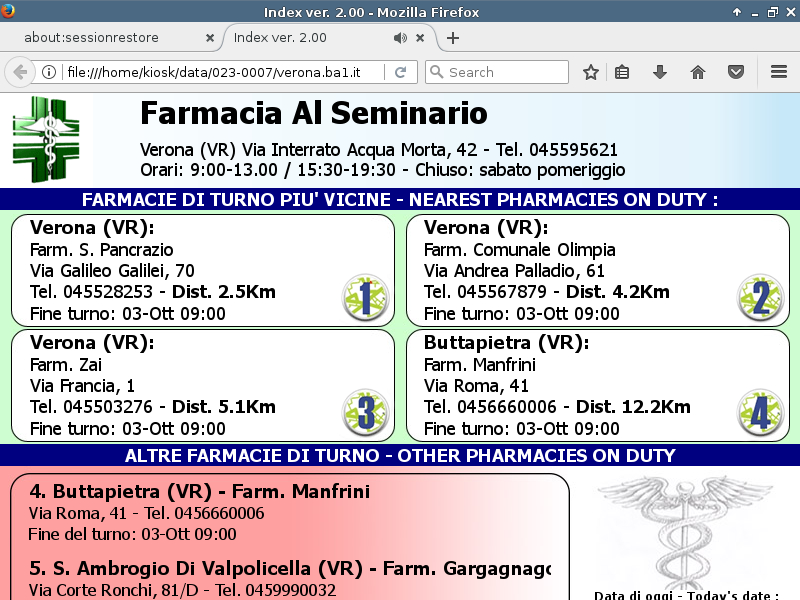Click the bookmark star icon

point(591,72)
